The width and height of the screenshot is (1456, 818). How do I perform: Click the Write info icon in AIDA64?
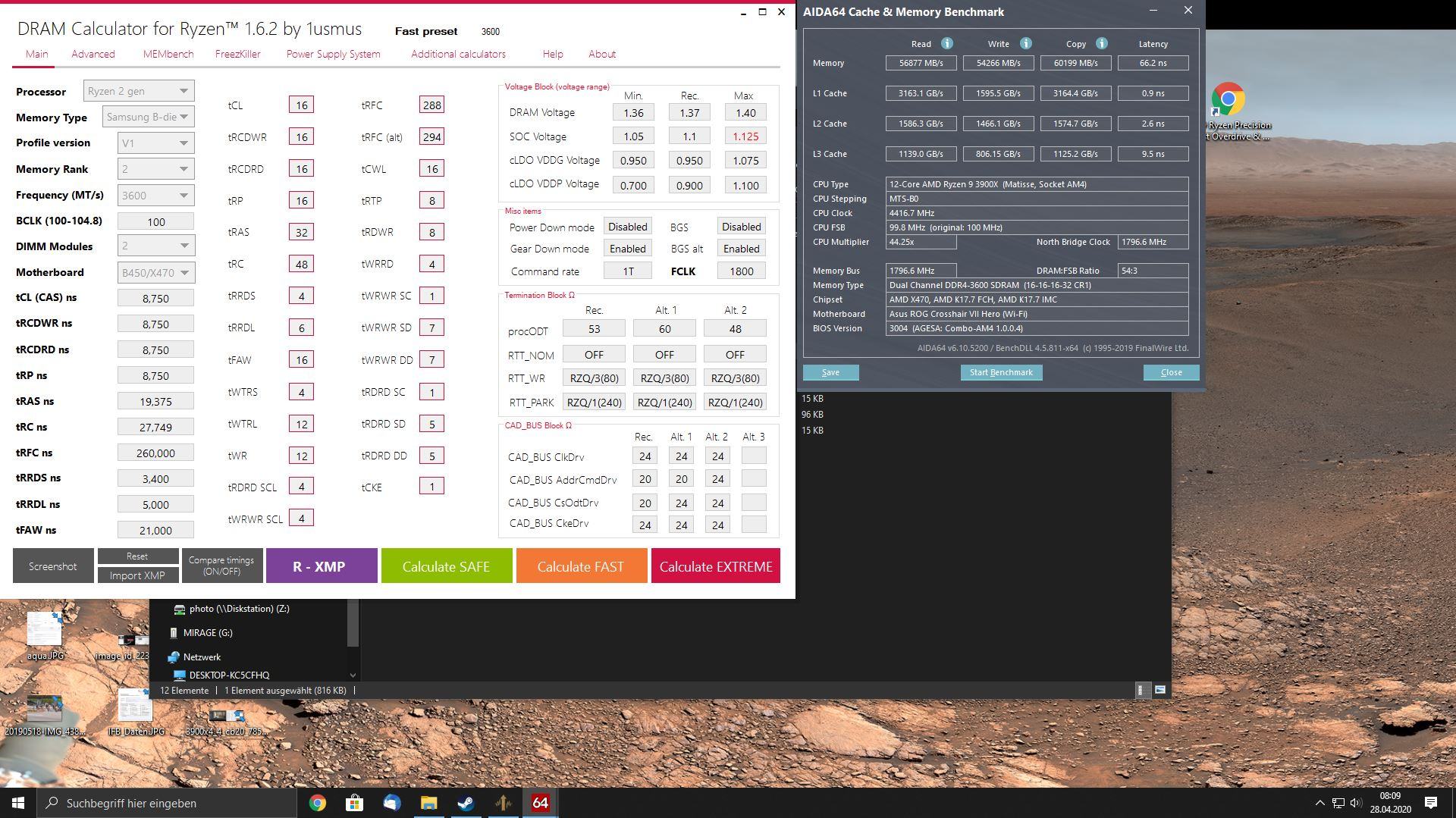tap(1025, 43)
